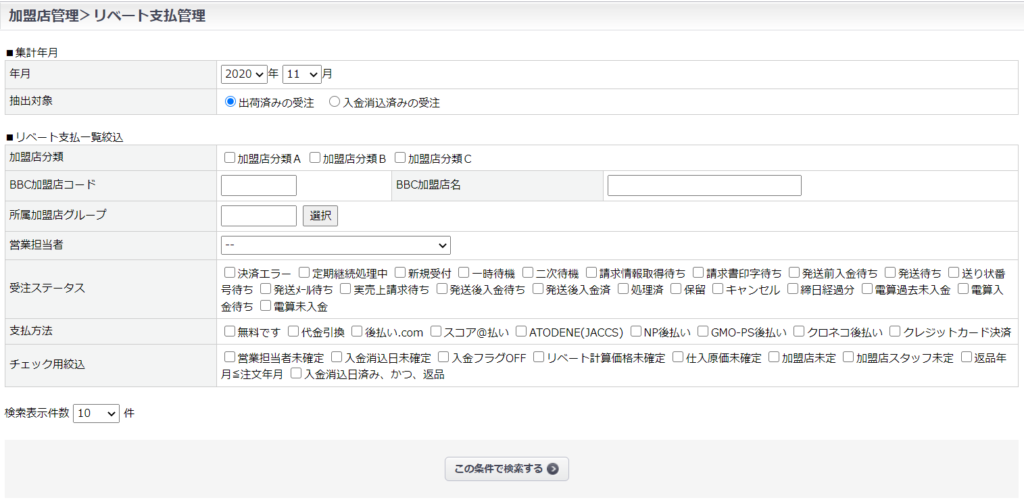Check the 加盟店分類C checkbox

(x=400, y=158)
